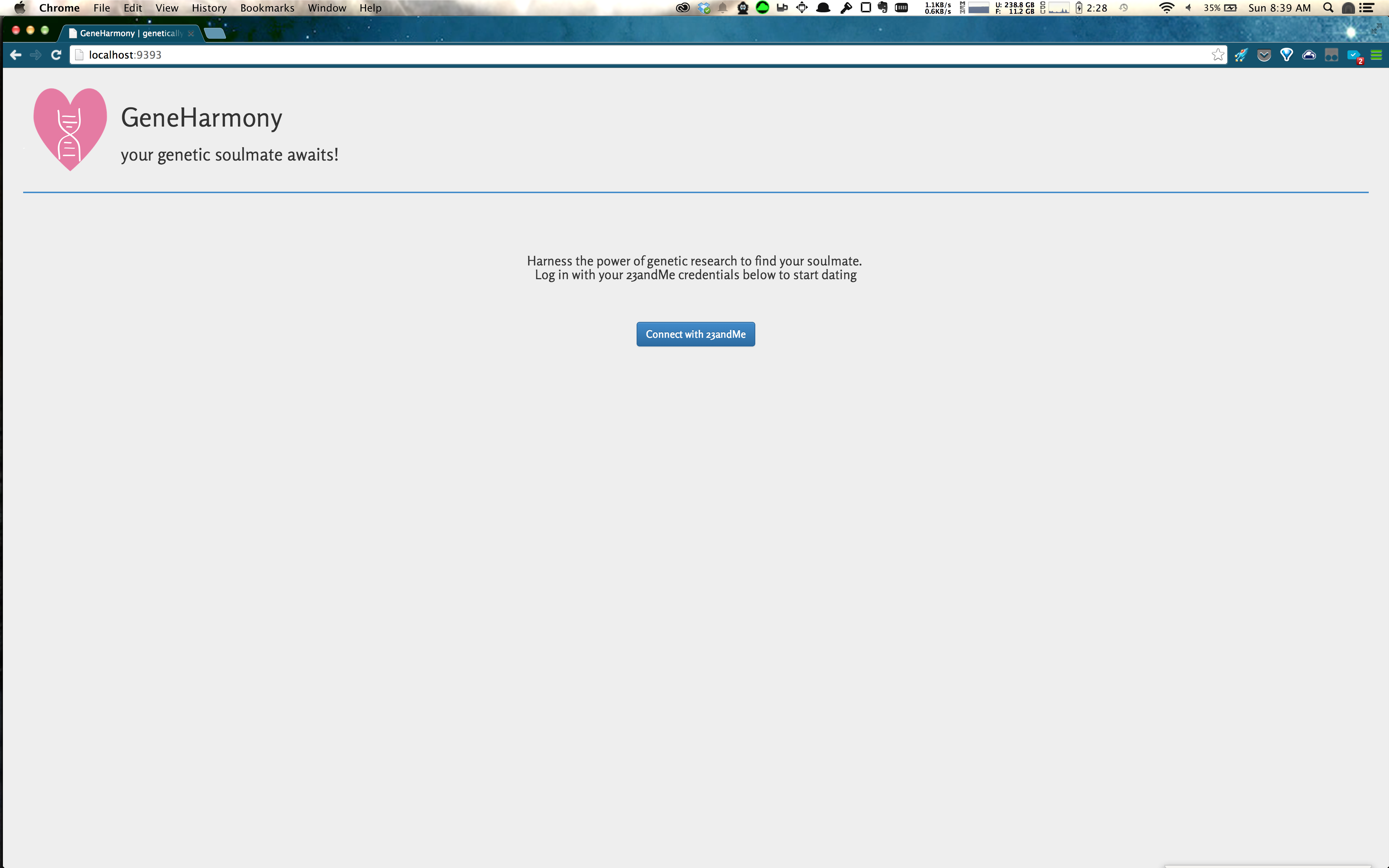The height and width of the screenshot is (868, 1389).
Task: Open the Pocket extension
Action: pyautogui.click(x=1263, y=55)
